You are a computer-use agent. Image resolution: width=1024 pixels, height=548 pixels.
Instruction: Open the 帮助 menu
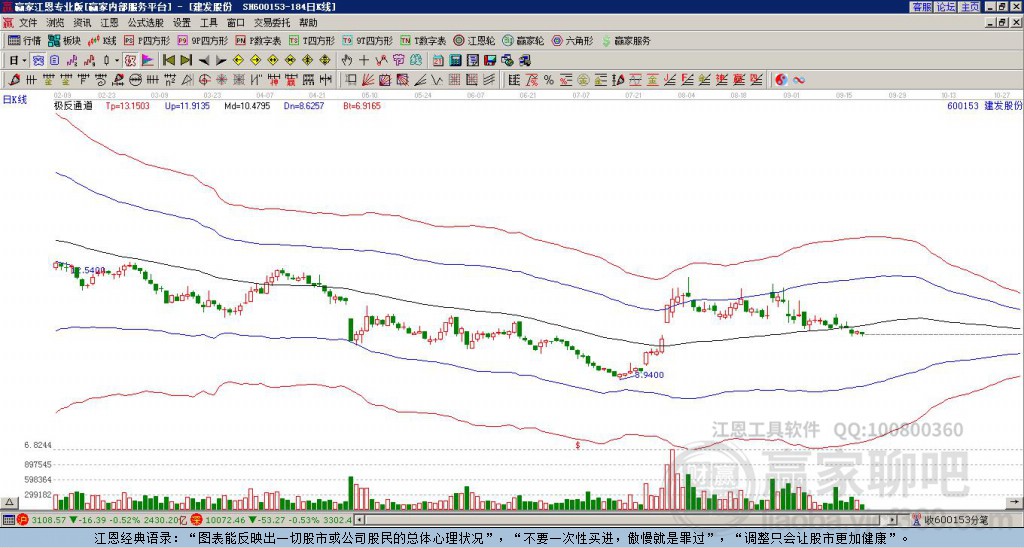pos(308,23)
